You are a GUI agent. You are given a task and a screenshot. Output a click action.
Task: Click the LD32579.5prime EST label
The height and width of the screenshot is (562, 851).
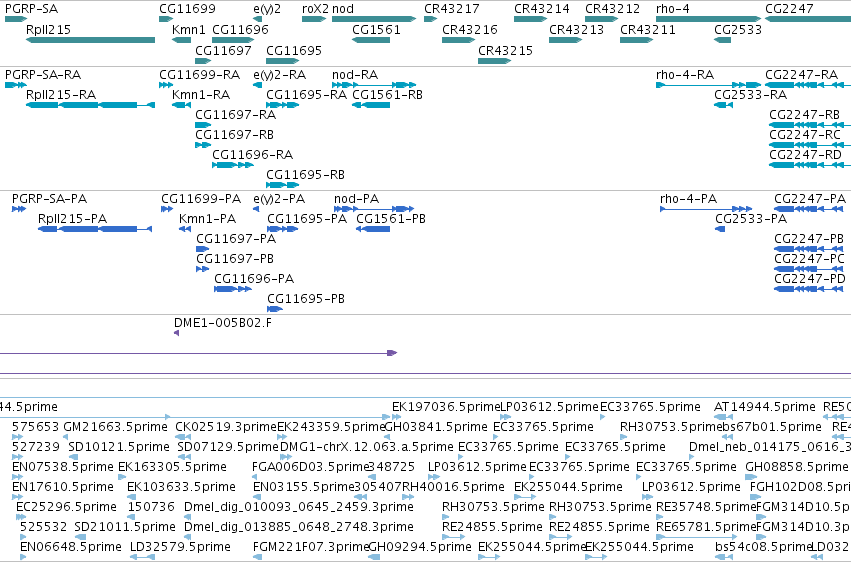pos(180,547)
